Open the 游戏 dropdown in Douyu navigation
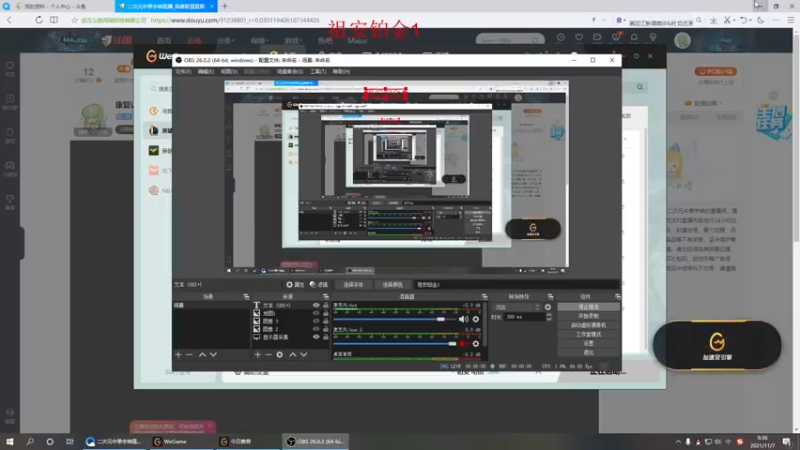Viewport: 800px width, 450px height. click(293, 40)
